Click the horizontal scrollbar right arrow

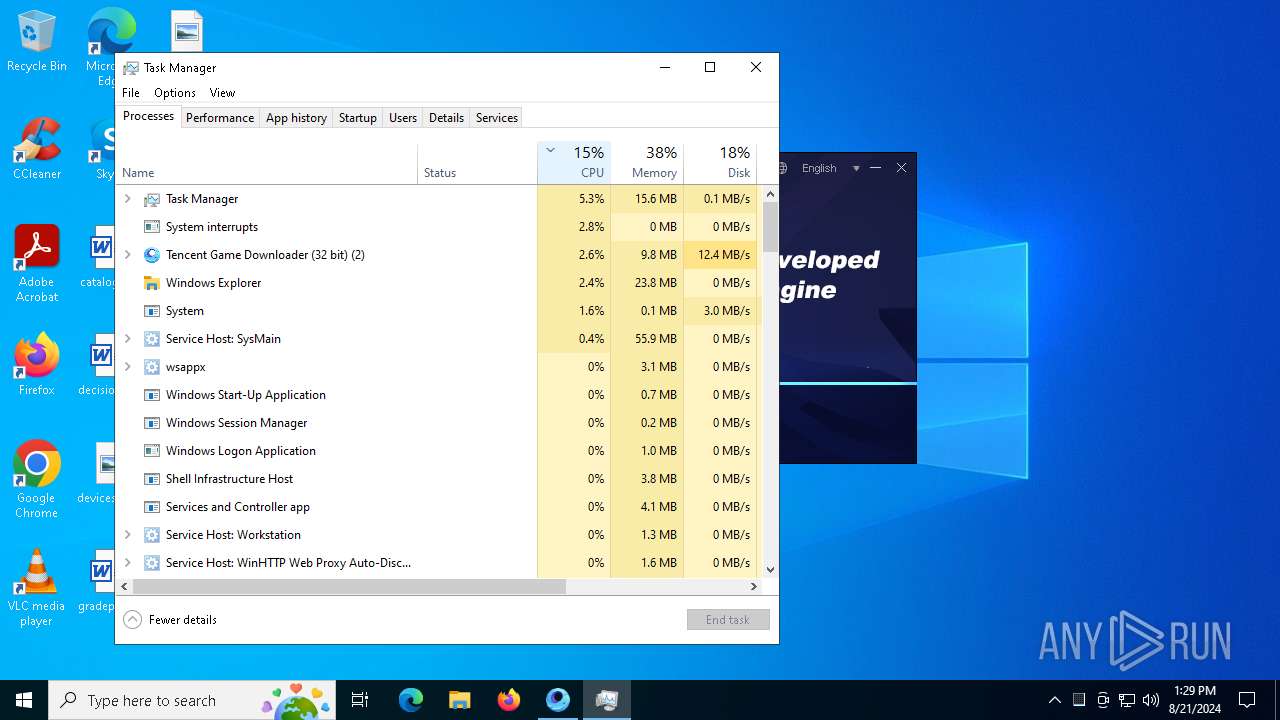click(x=754, y=587)
